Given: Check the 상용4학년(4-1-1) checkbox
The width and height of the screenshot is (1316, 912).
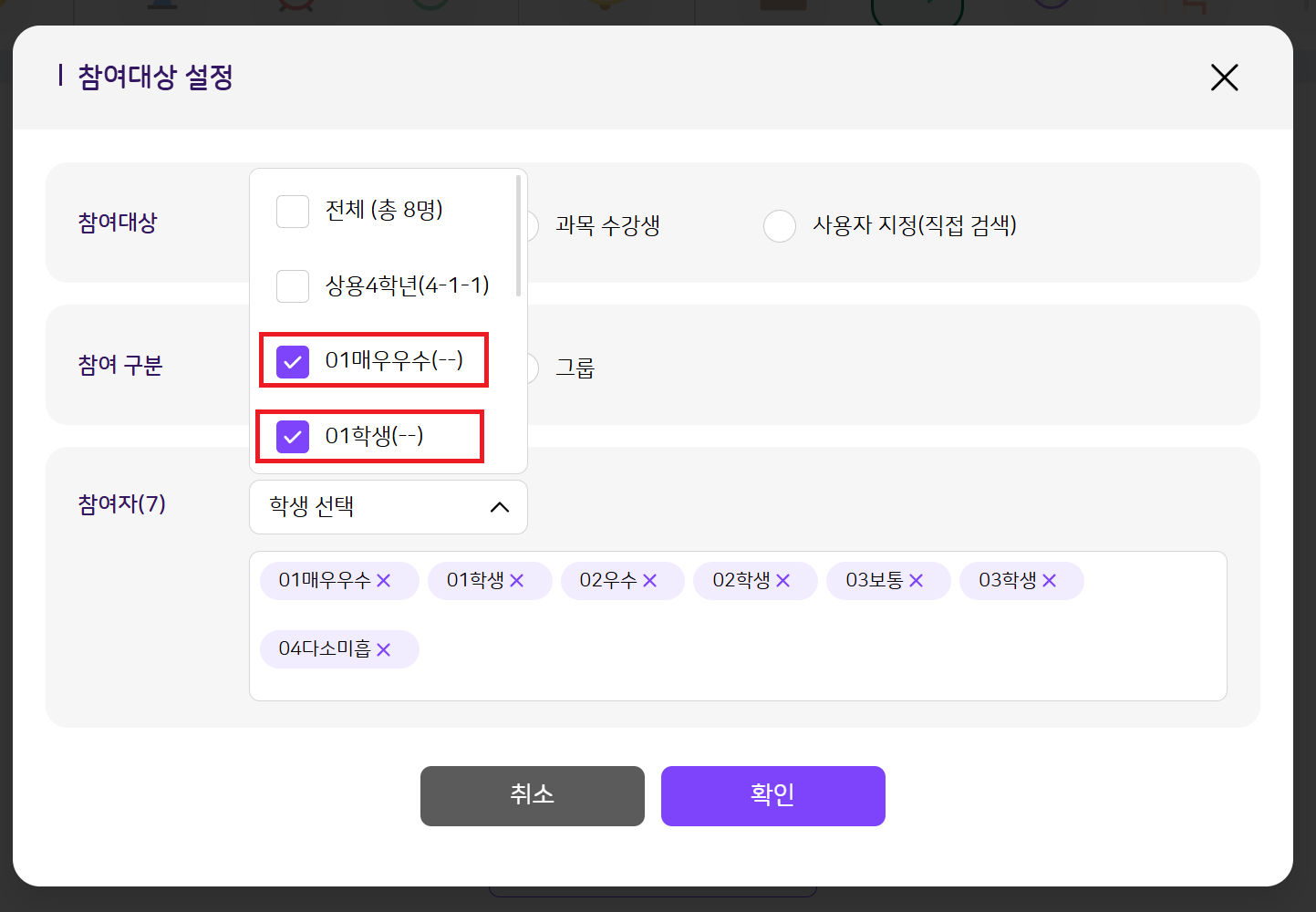Looking at the screenshot, I should tap(293, 286).
